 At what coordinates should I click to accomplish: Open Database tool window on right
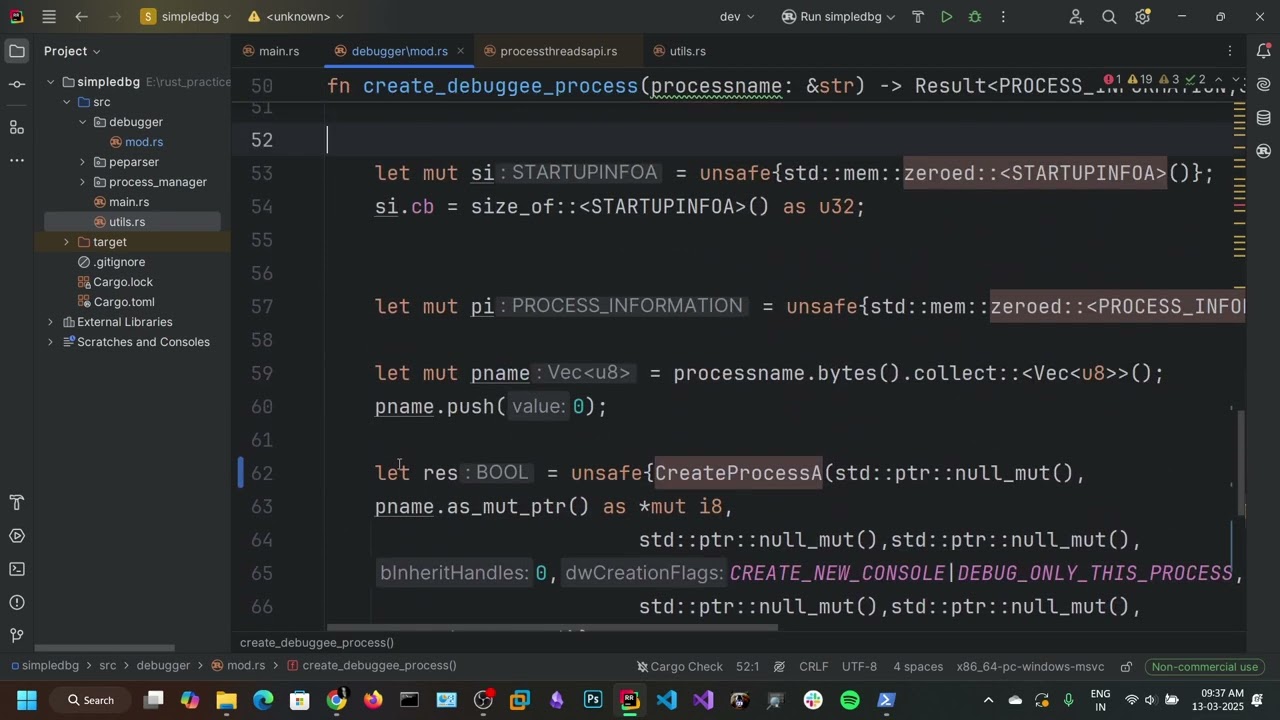click(1263, 118)
